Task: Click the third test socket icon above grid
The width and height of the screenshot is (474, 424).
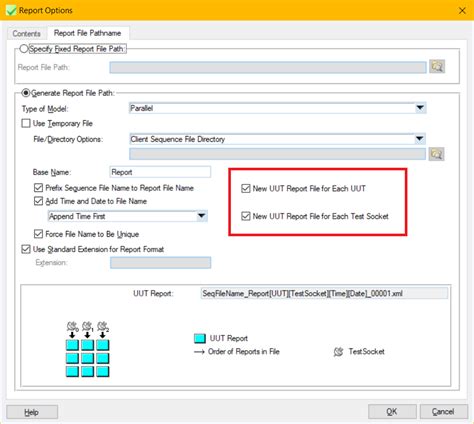Action: tap(103, 326)
